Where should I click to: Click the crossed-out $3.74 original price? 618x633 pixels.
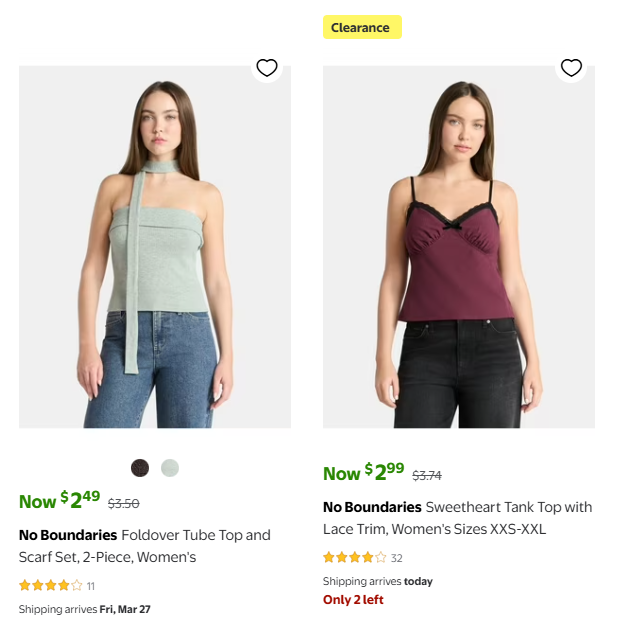(427, 476)
